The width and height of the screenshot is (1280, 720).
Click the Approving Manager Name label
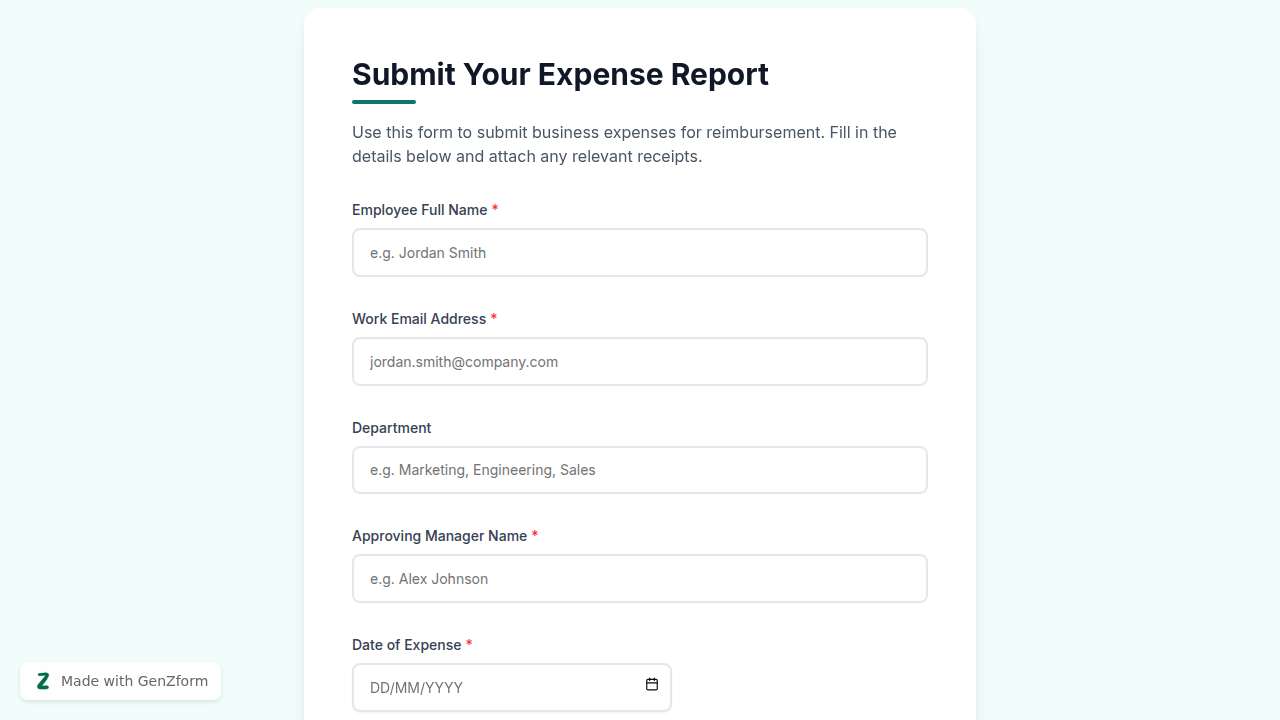[x=439, y=536]
